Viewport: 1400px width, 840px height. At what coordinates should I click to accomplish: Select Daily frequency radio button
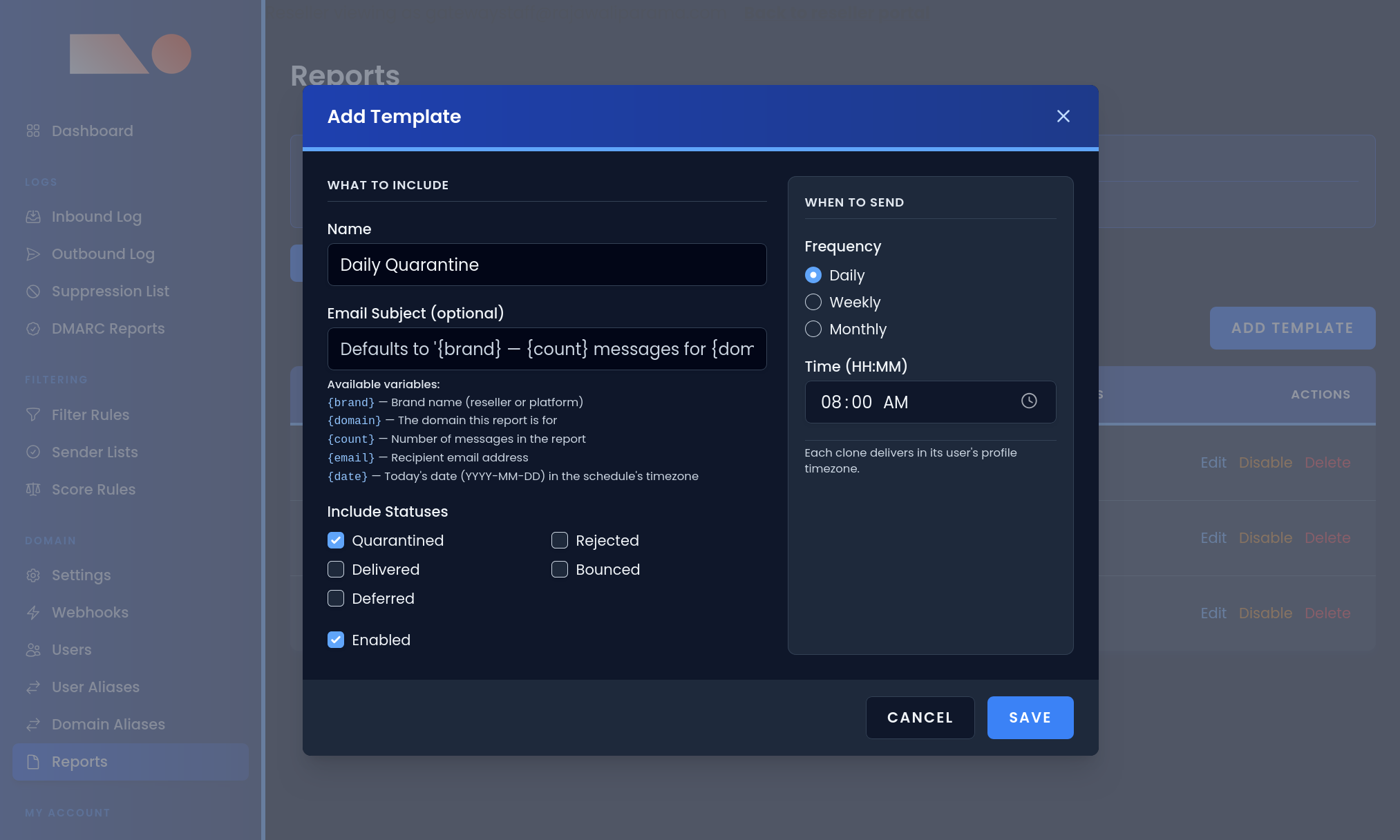click(x=813, y=275)
